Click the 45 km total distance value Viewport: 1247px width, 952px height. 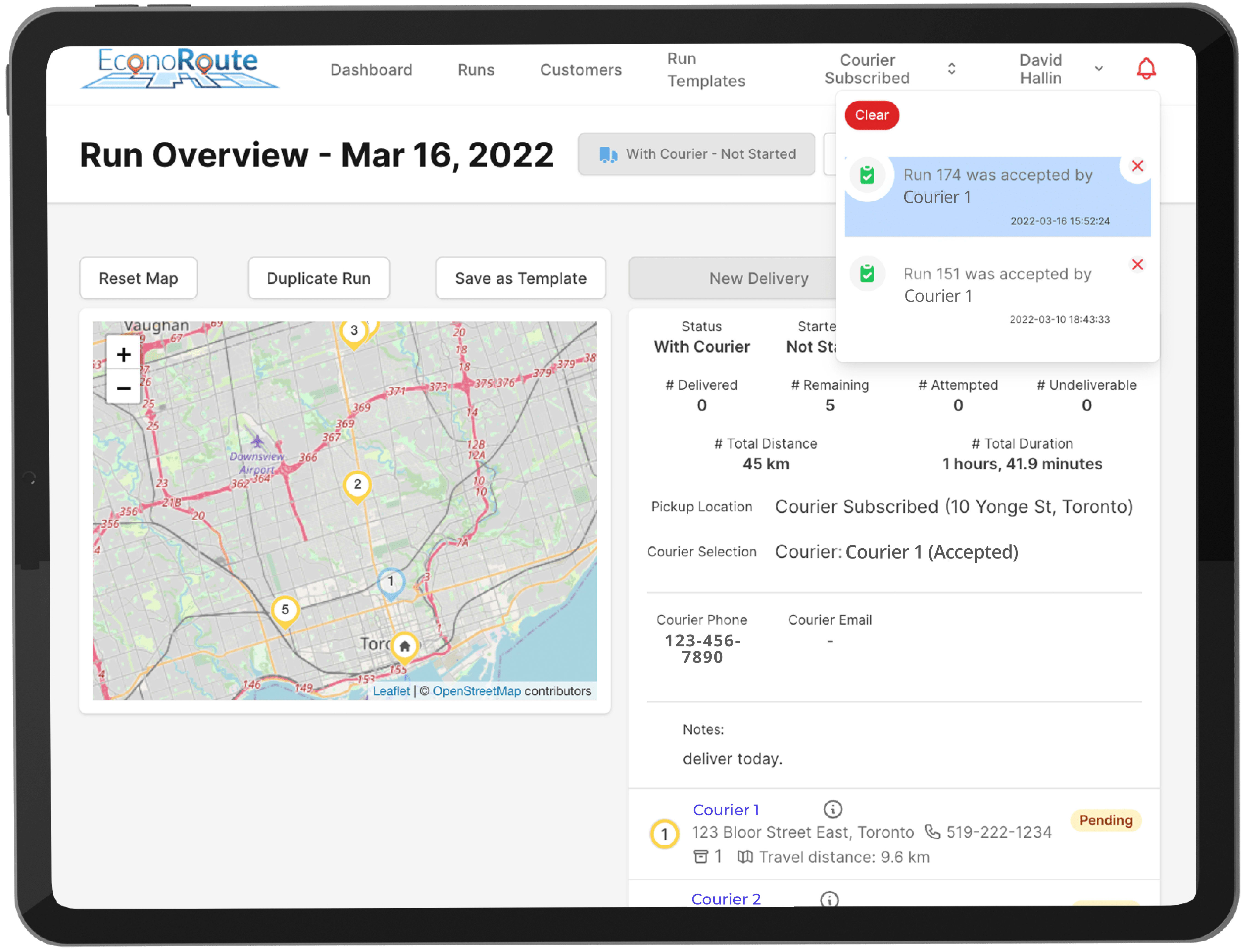765,464
